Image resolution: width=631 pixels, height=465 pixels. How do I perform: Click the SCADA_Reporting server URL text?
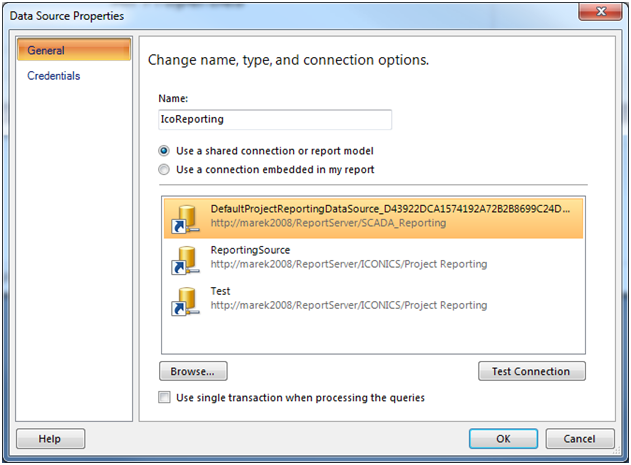pyautogui.click(x=328, y=223)
